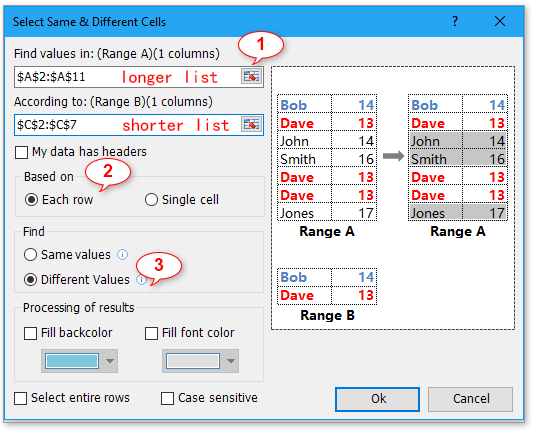Check Select entire rows option
This screenshot has height=432, width=533.
[x=20, y=398]
